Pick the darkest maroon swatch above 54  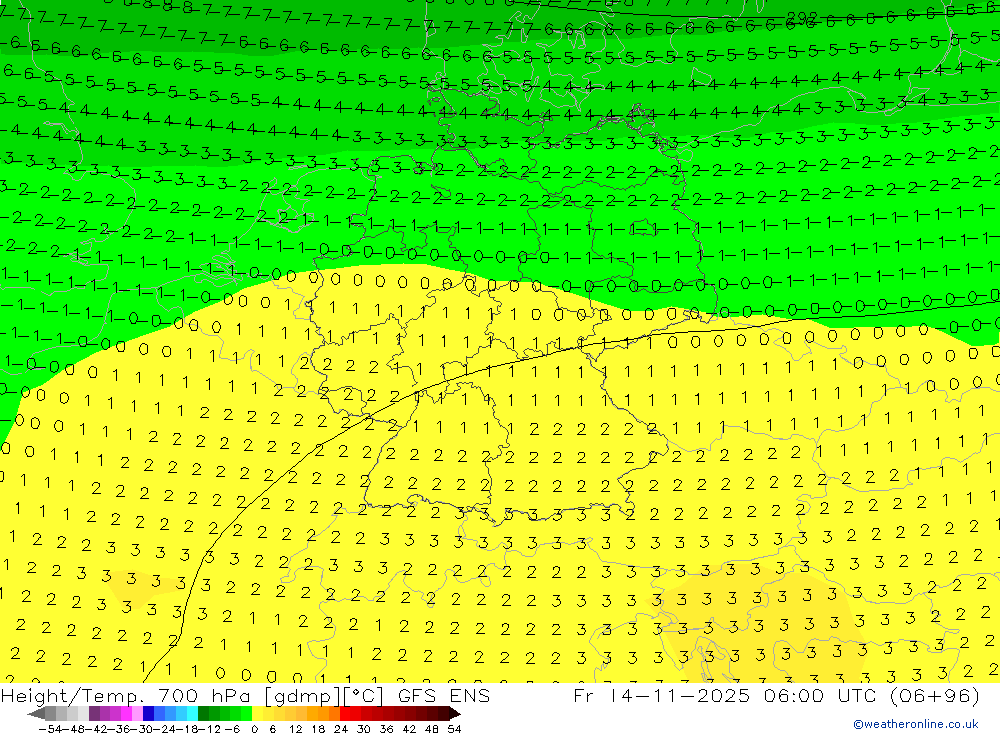(x=443, y=714)
